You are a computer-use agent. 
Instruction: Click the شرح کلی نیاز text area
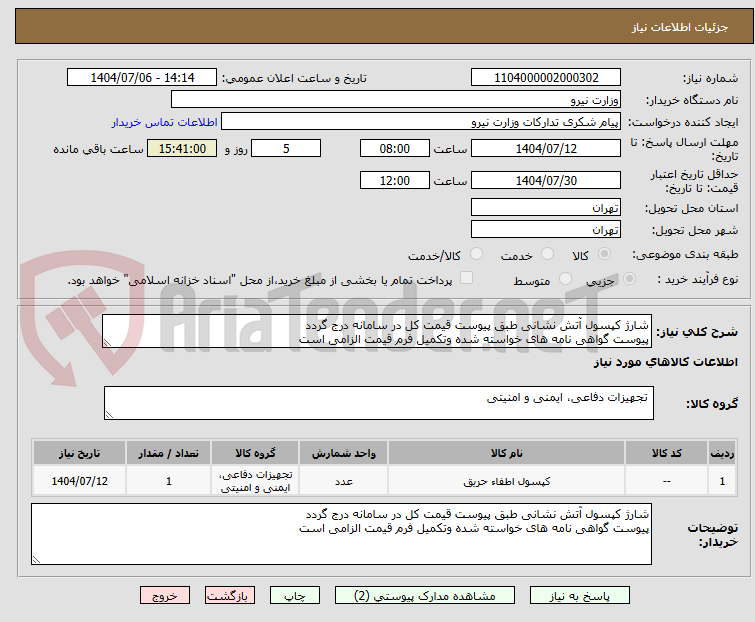(377, 331)
